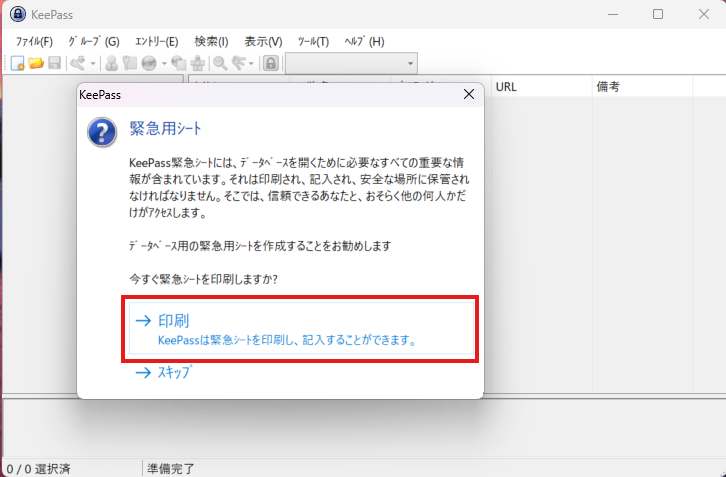This screenshot has height=477, width=726.
Task: Expand the Show entries dropdown arrow
Action: [251, 63]
